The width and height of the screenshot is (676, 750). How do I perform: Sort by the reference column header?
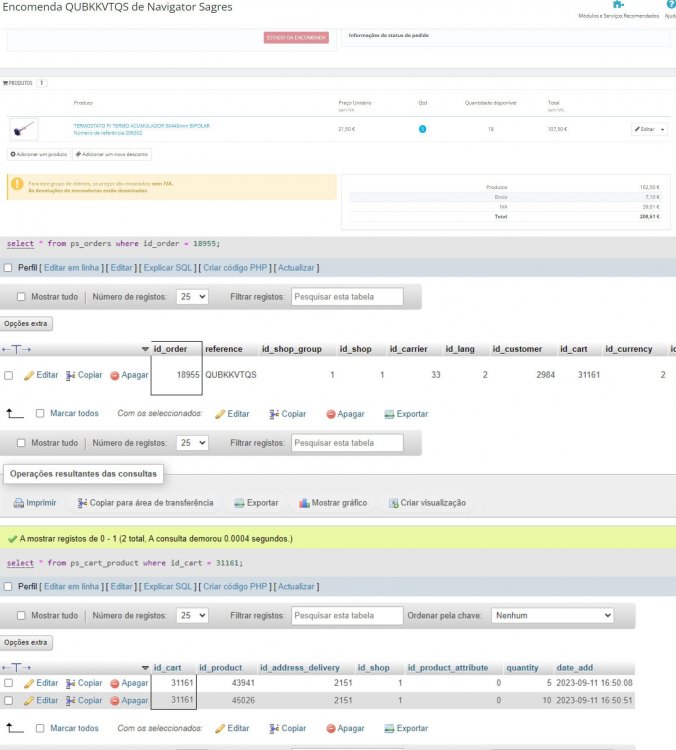223,349
